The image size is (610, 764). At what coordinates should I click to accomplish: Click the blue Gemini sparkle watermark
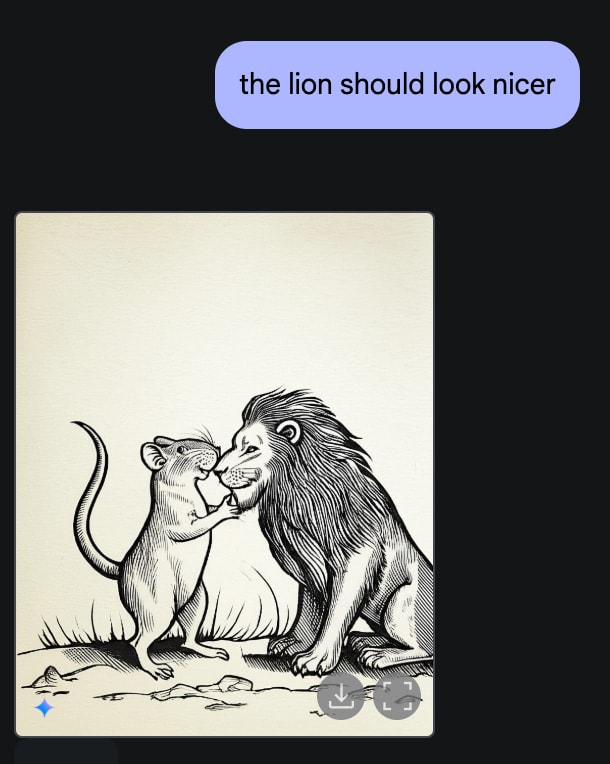tap(44, 707)
